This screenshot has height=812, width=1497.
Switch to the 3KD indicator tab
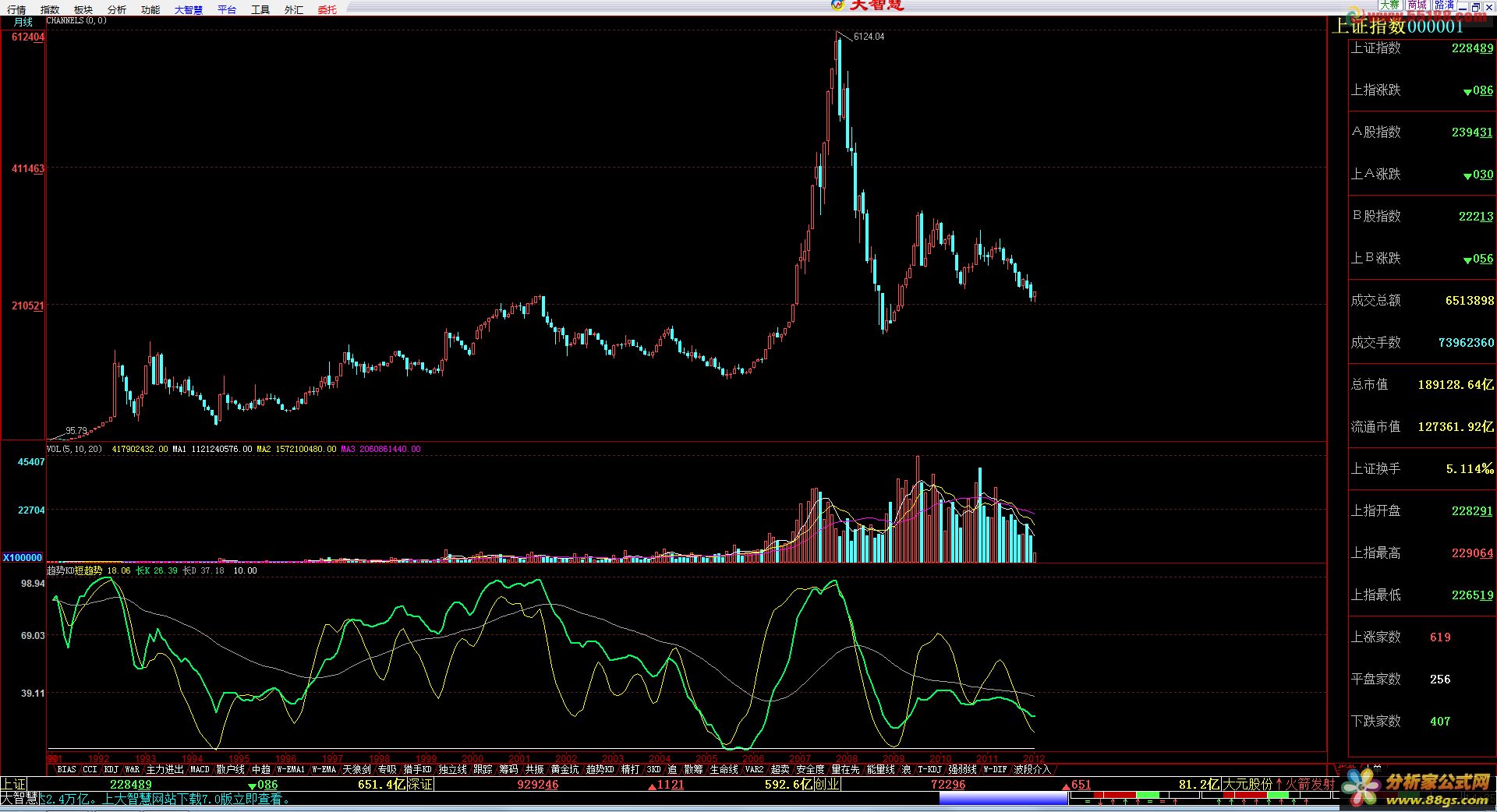[x=653, y=769]
